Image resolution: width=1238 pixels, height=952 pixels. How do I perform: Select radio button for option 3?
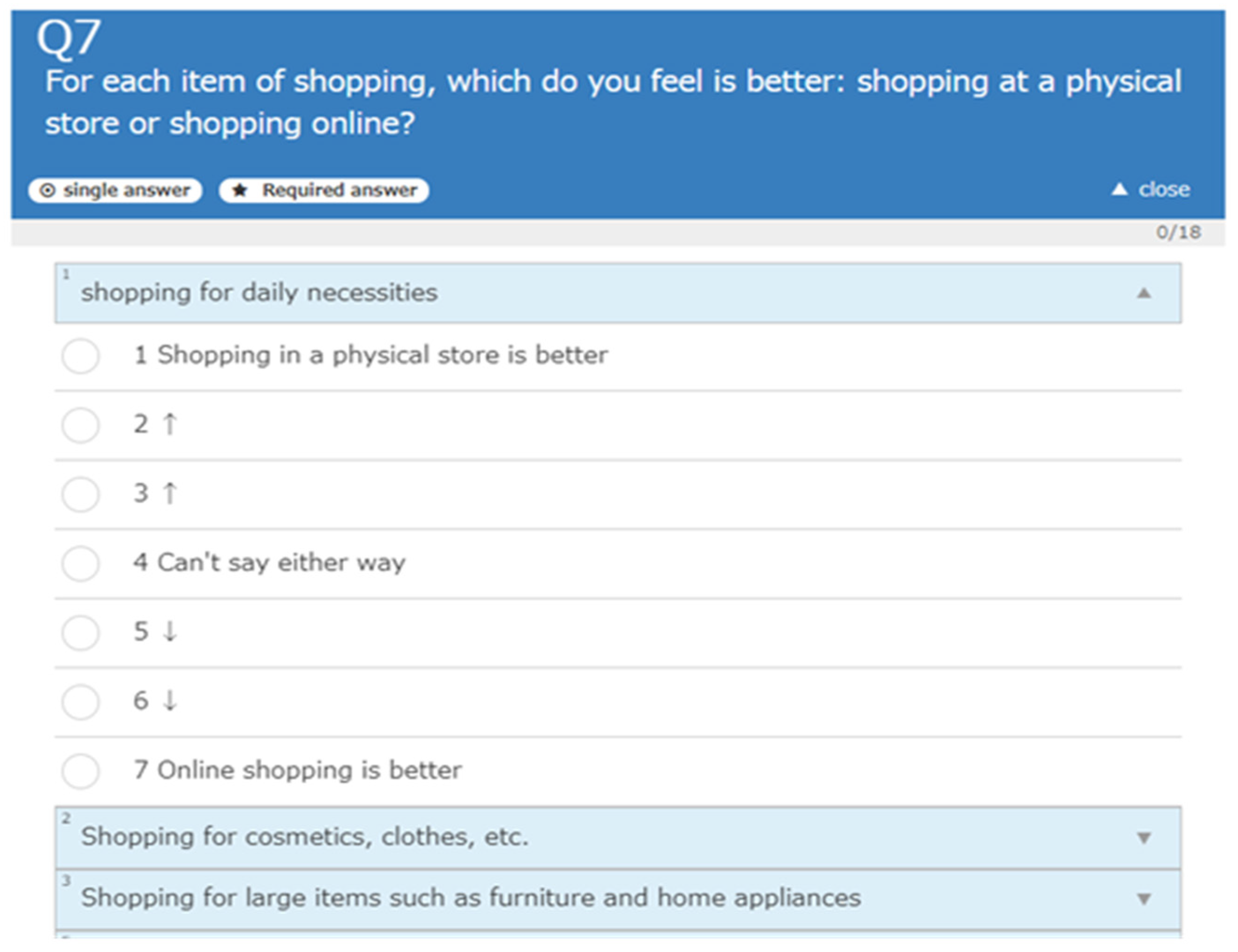pos(81,494)
